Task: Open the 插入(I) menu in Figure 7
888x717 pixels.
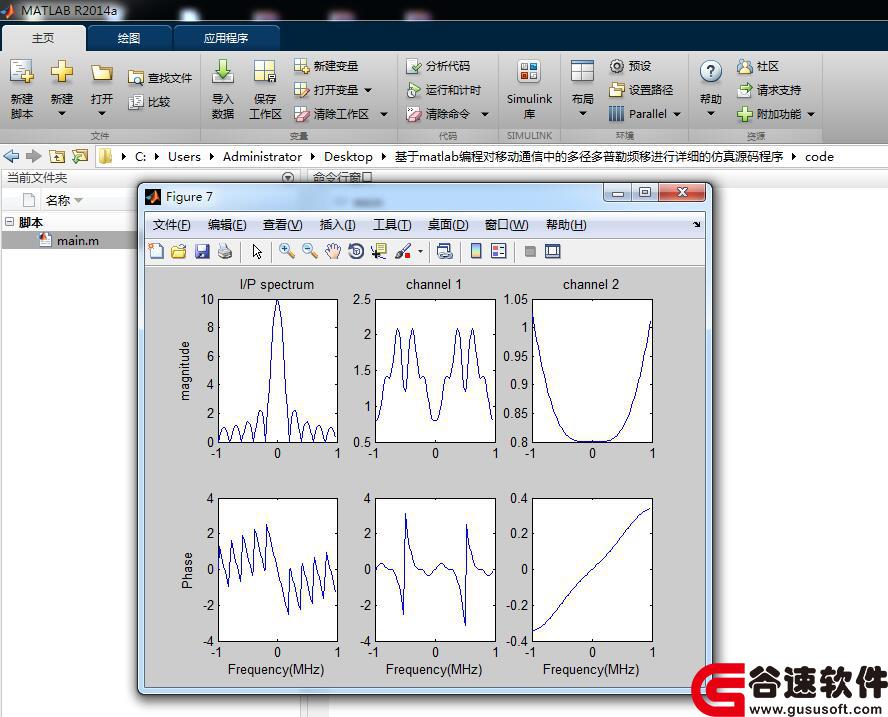Action: coord(338,225)
